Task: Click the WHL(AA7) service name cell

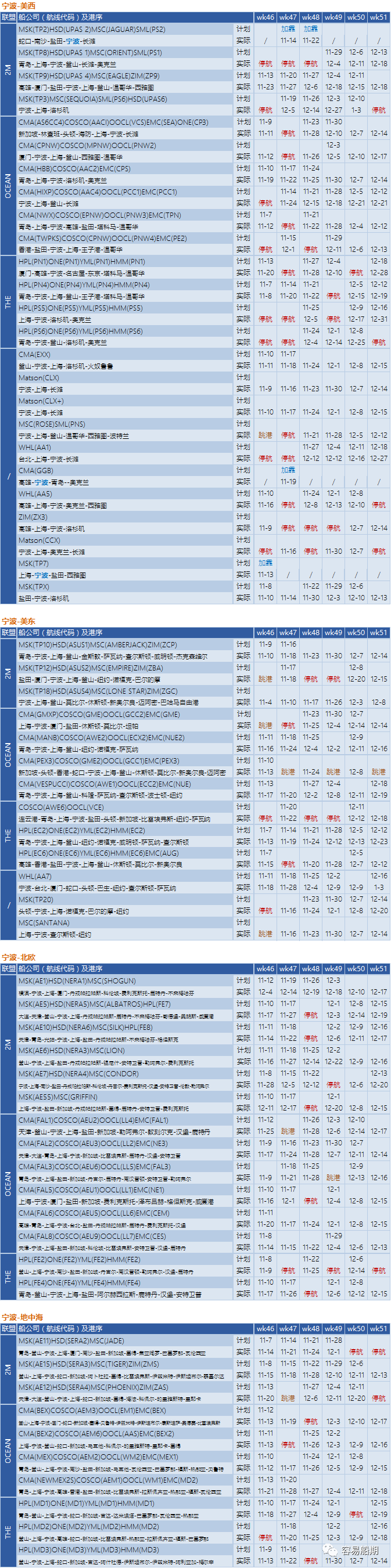Action: (x=35, y=877)
